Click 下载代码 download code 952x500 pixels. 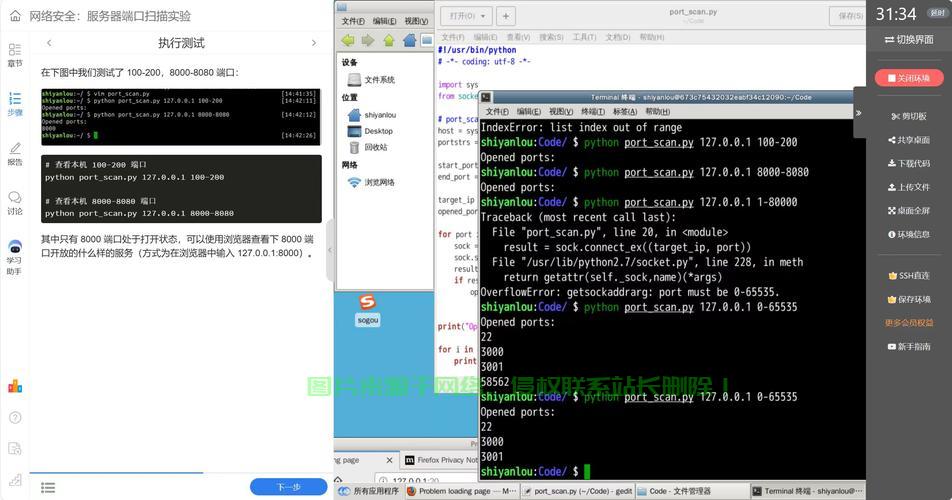909,163
